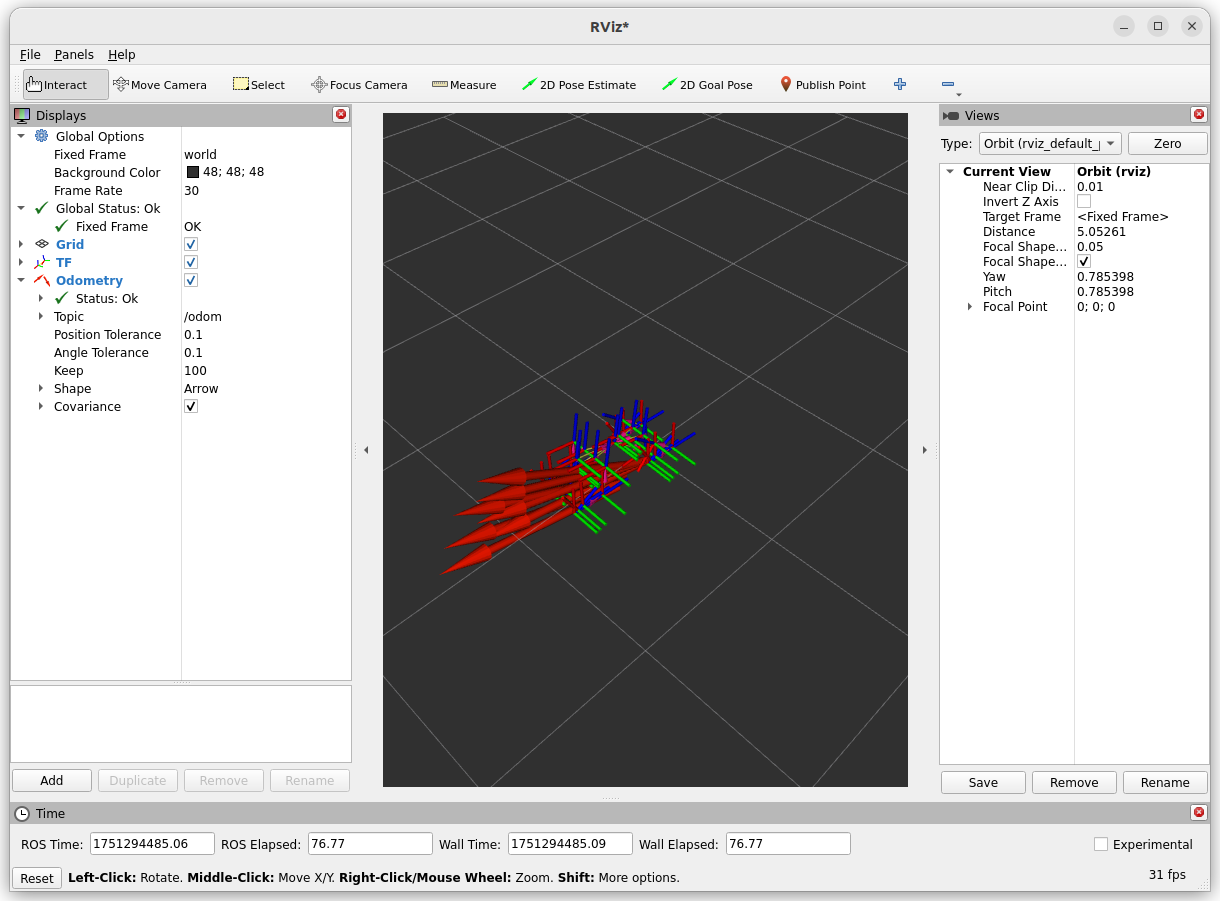Click the Zero view button
Viewport: 1220px width, 901px height.
(1167, 143)
